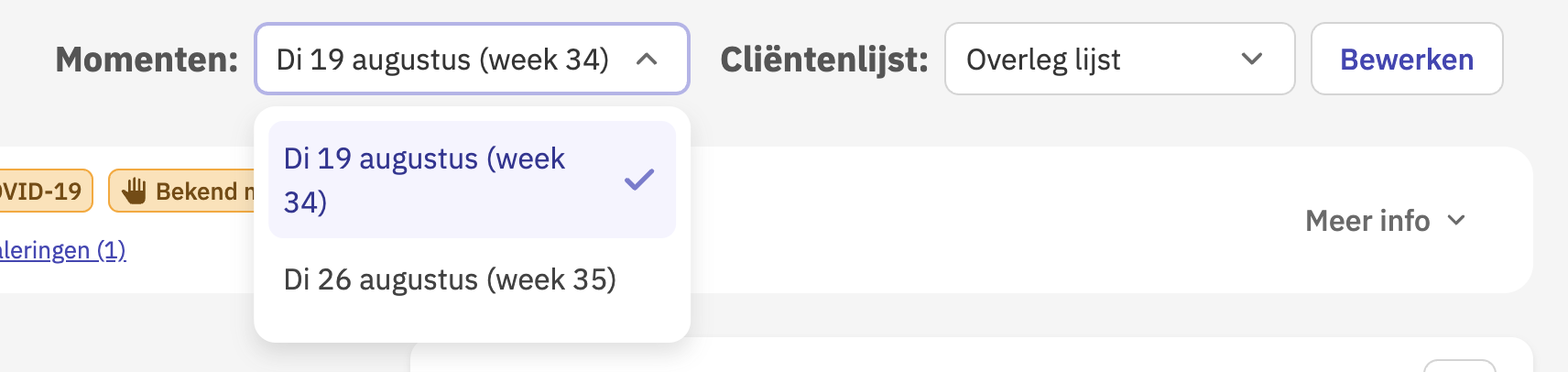The height and width of the screenshot is (372, 1568).
Task: Click the down chevron in the Overleg lijst box
Action: [1252, 60]
